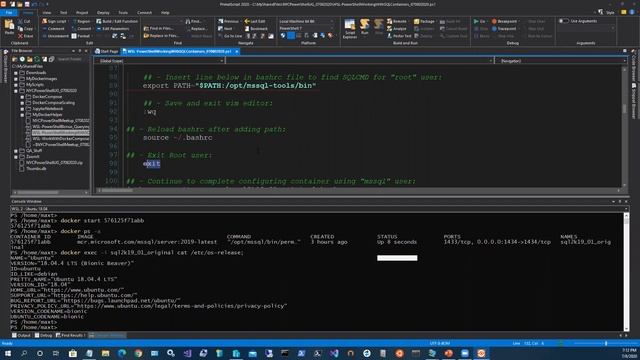Screen dimensions: 640x360
Task: Open the View ribbon tab
Action: click(x=47, y=13)
